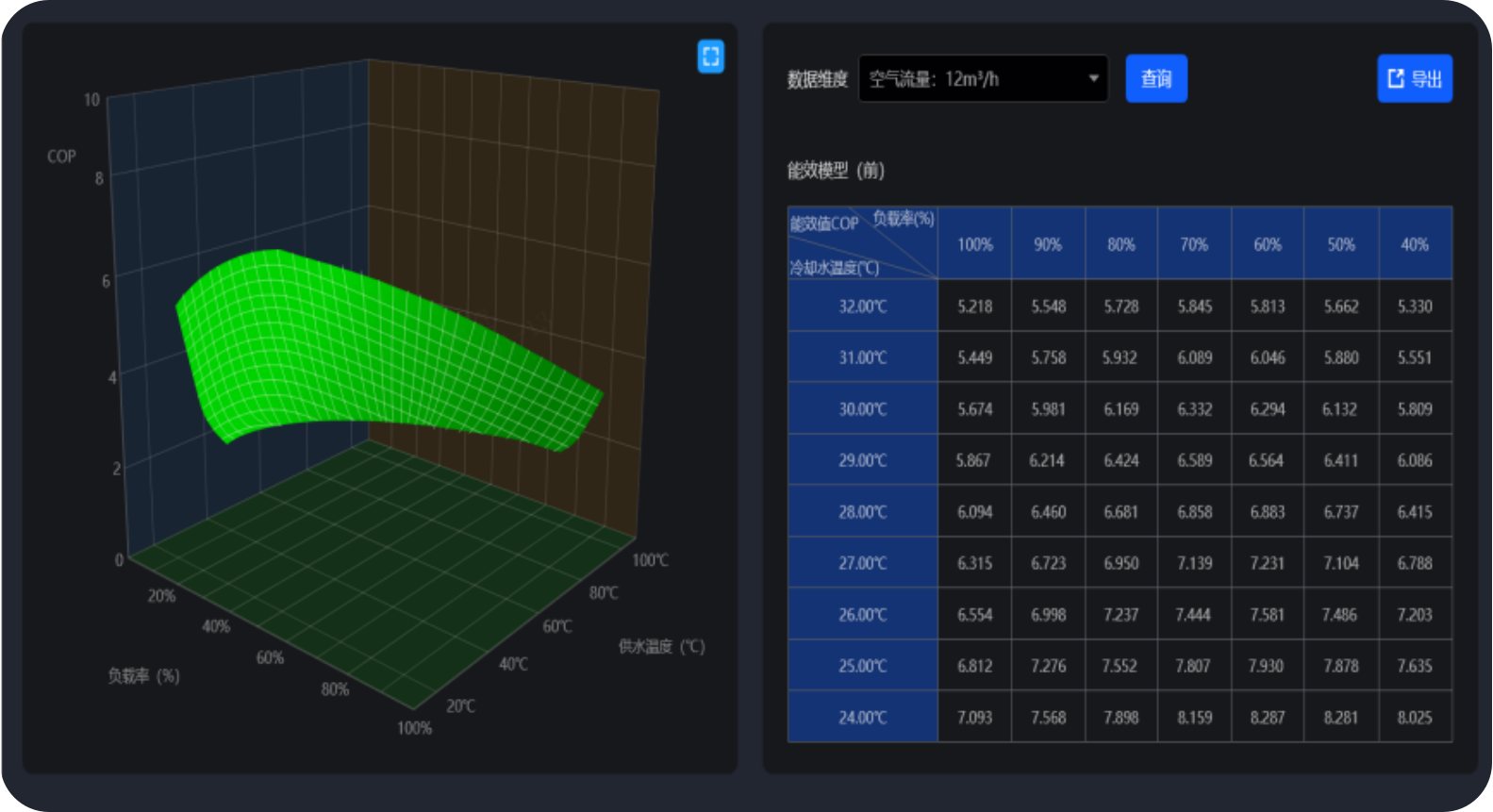Click cell value 5.218
1493x812 pixels.
975,306
